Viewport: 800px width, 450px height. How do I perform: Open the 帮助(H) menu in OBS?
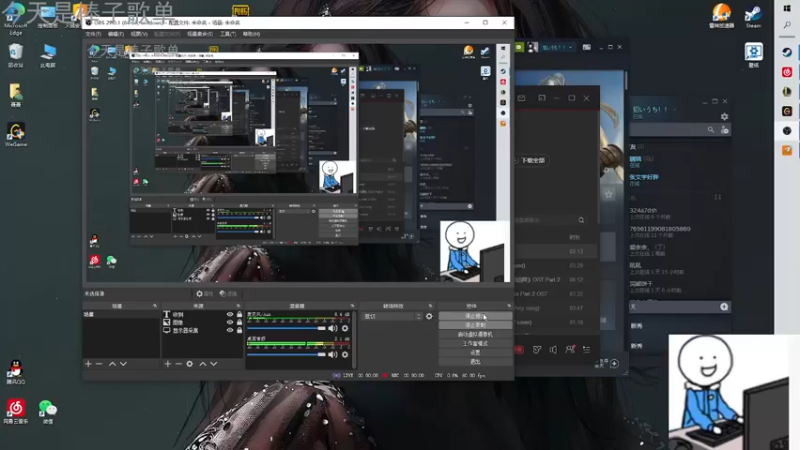pos(251,34)
